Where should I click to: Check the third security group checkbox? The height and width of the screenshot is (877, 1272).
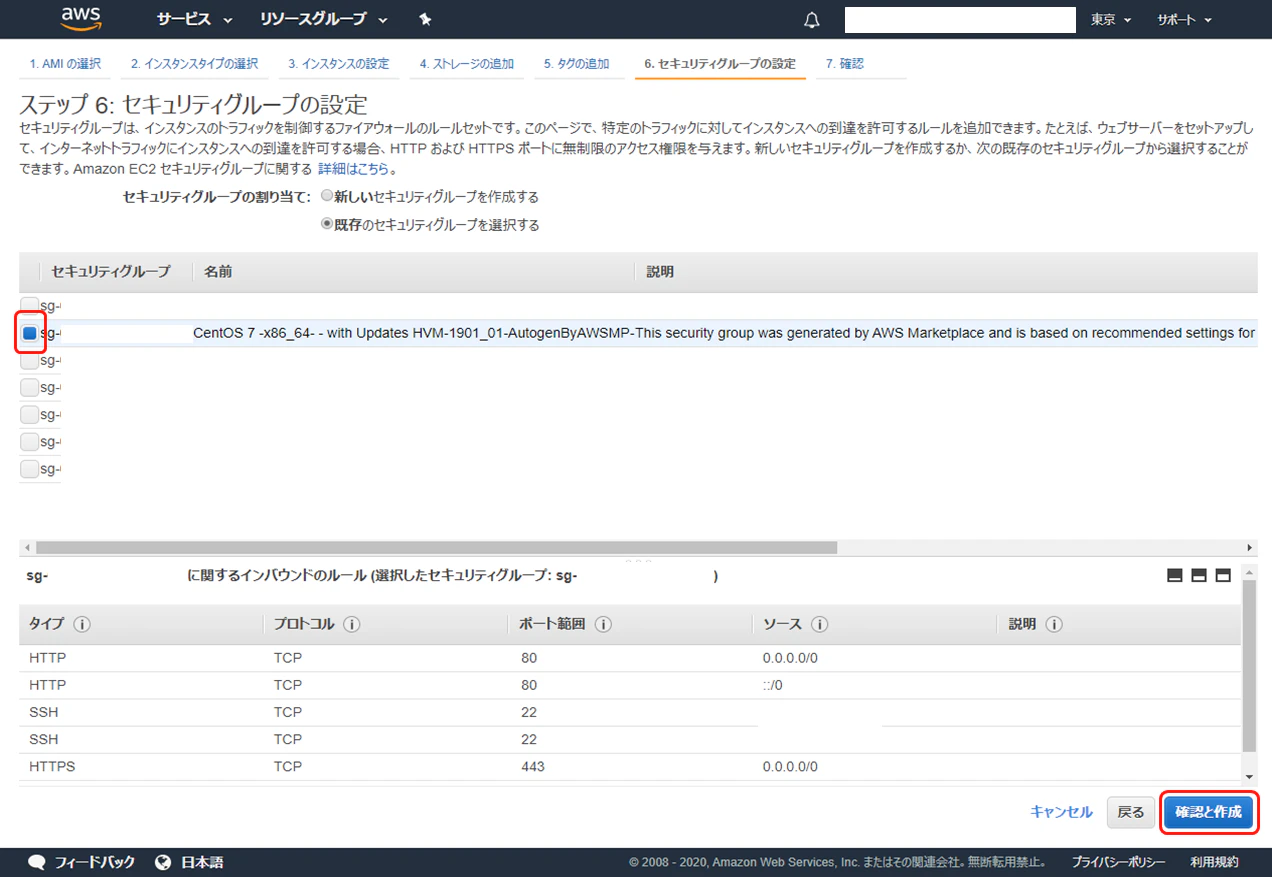[30, 360]
